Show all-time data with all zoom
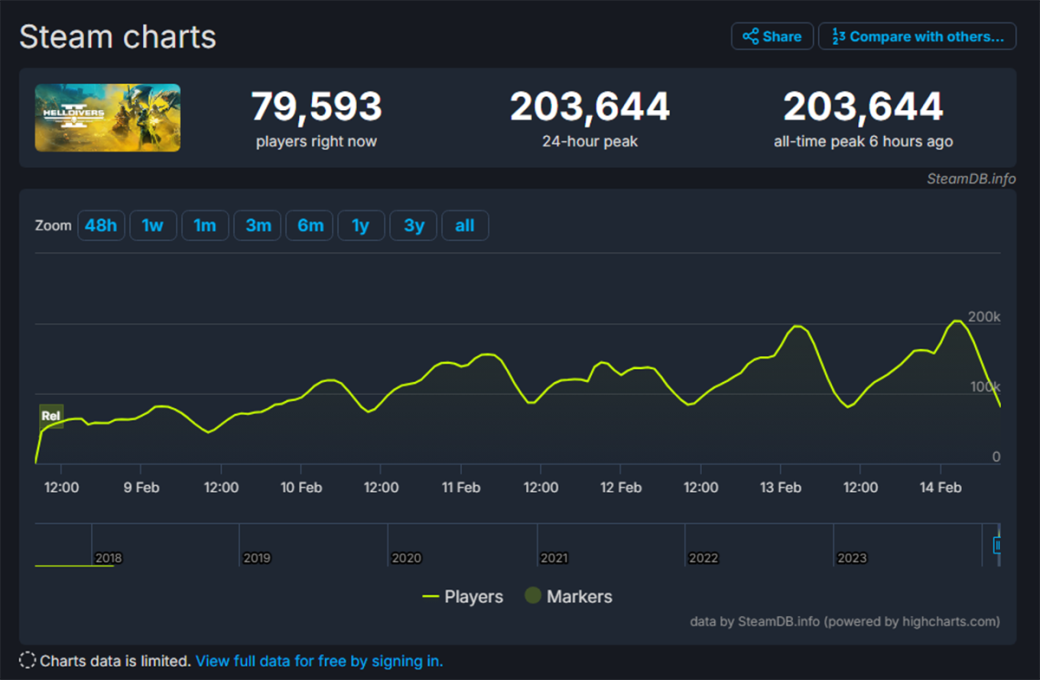This screenshot has width=1040, height=680. (x=465, y=226)
